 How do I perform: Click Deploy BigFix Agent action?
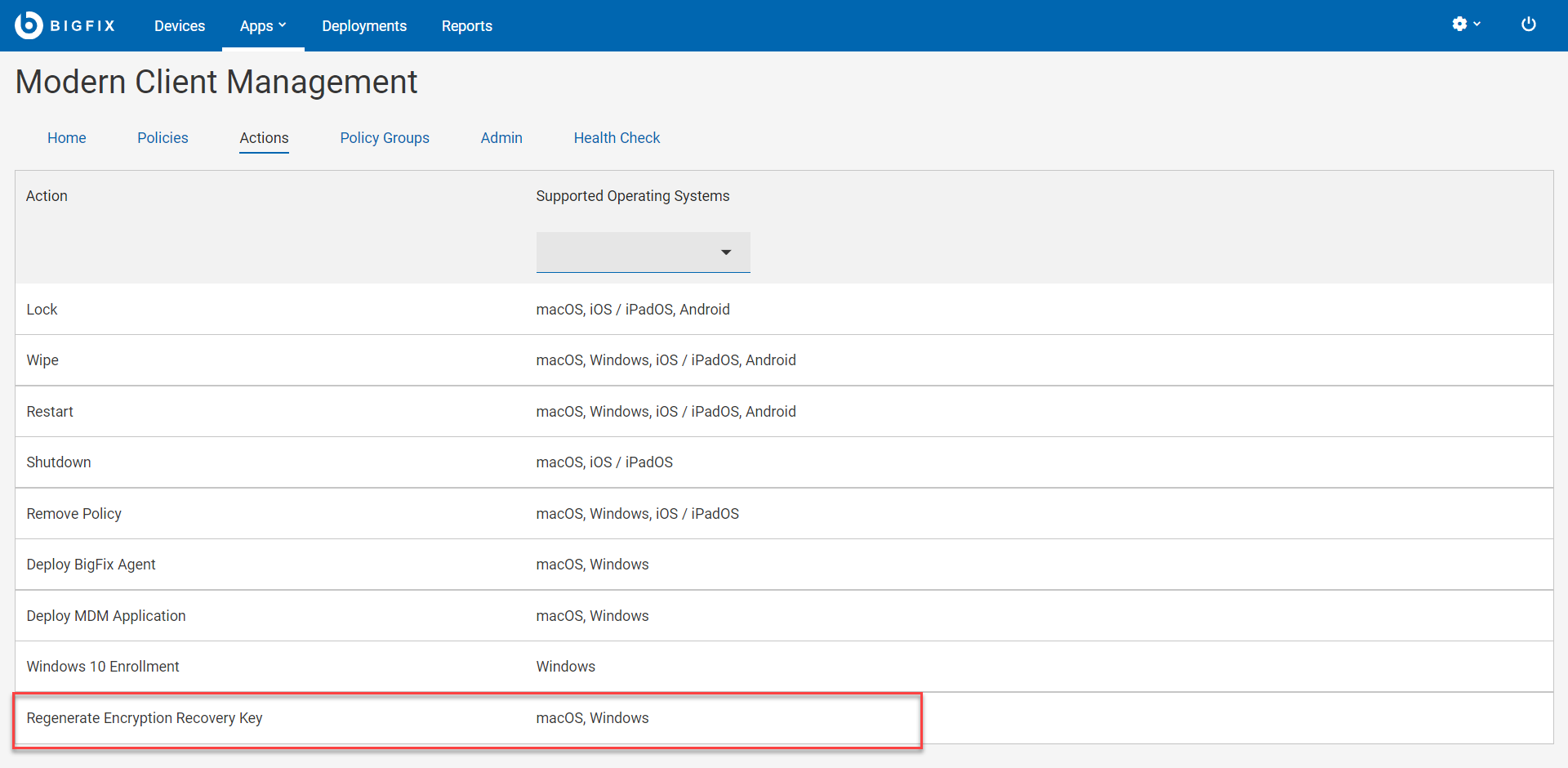coord(91,565)
